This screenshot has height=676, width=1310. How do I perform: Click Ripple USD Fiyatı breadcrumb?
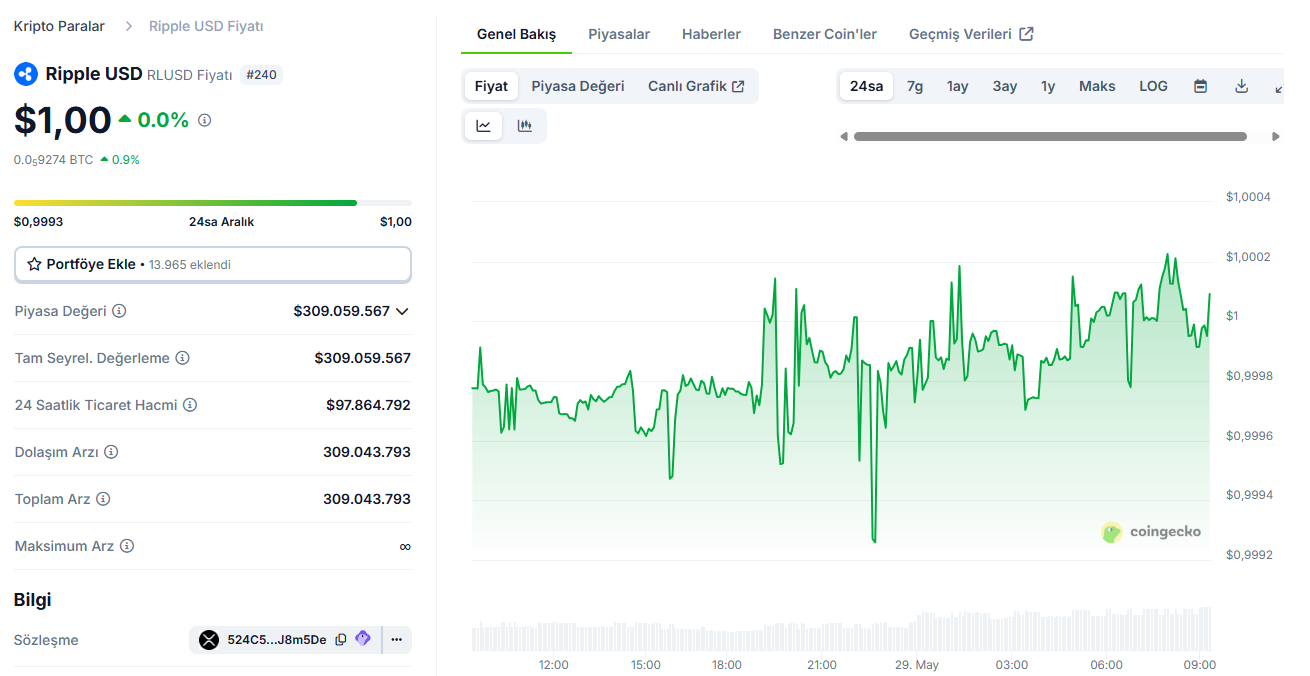pyautogui.click(x=206, y=26)
